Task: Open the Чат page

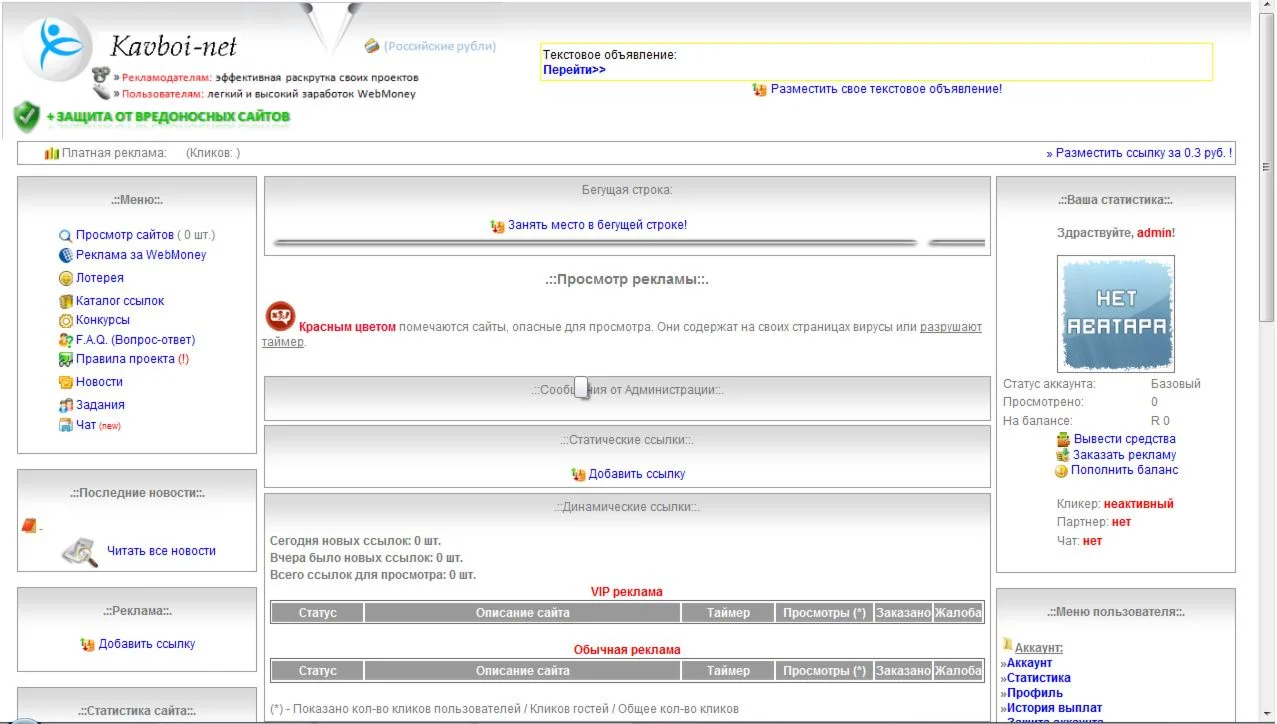Action: pyautogui.click(x=86, y=425)
